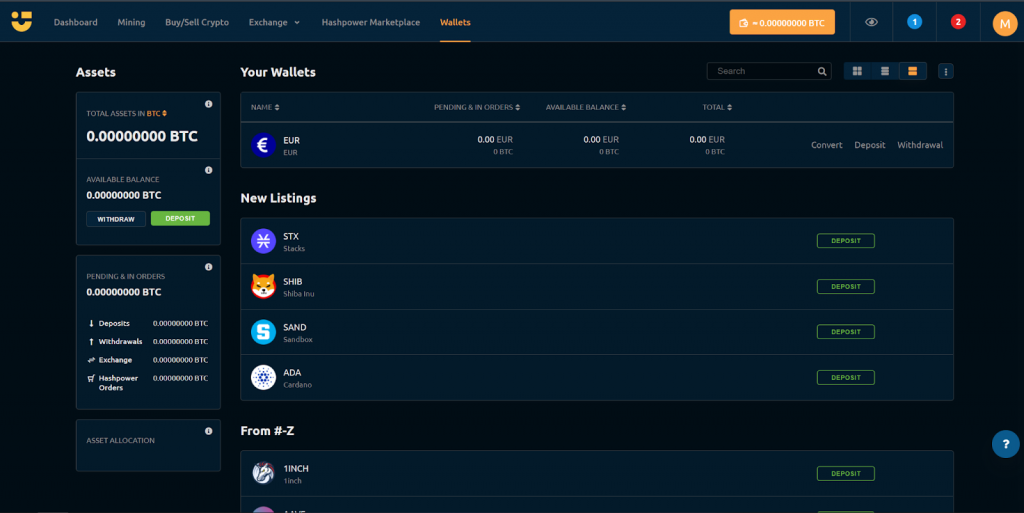Sort by Pending & In Orders column
1024x513 pixels.
(477, 107)
